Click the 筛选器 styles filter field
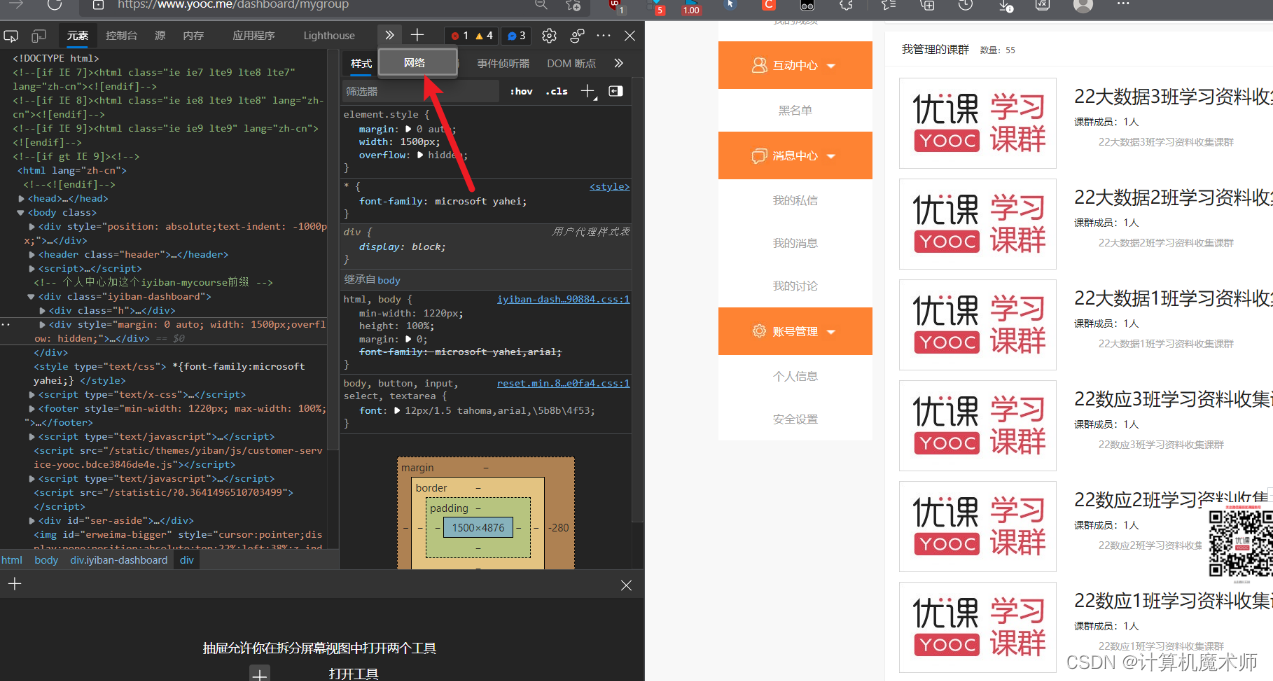The height and width of the screenshot is (681, 1273). (420, 91)
